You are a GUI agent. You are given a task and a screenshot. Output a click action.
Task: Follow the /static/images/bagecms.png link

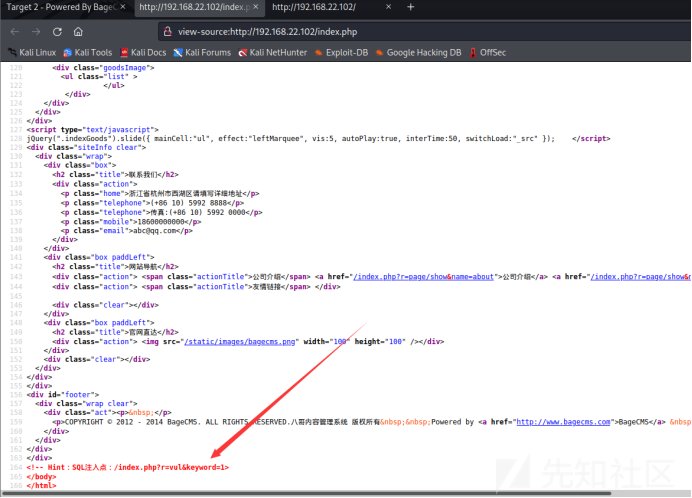[240, 342]
